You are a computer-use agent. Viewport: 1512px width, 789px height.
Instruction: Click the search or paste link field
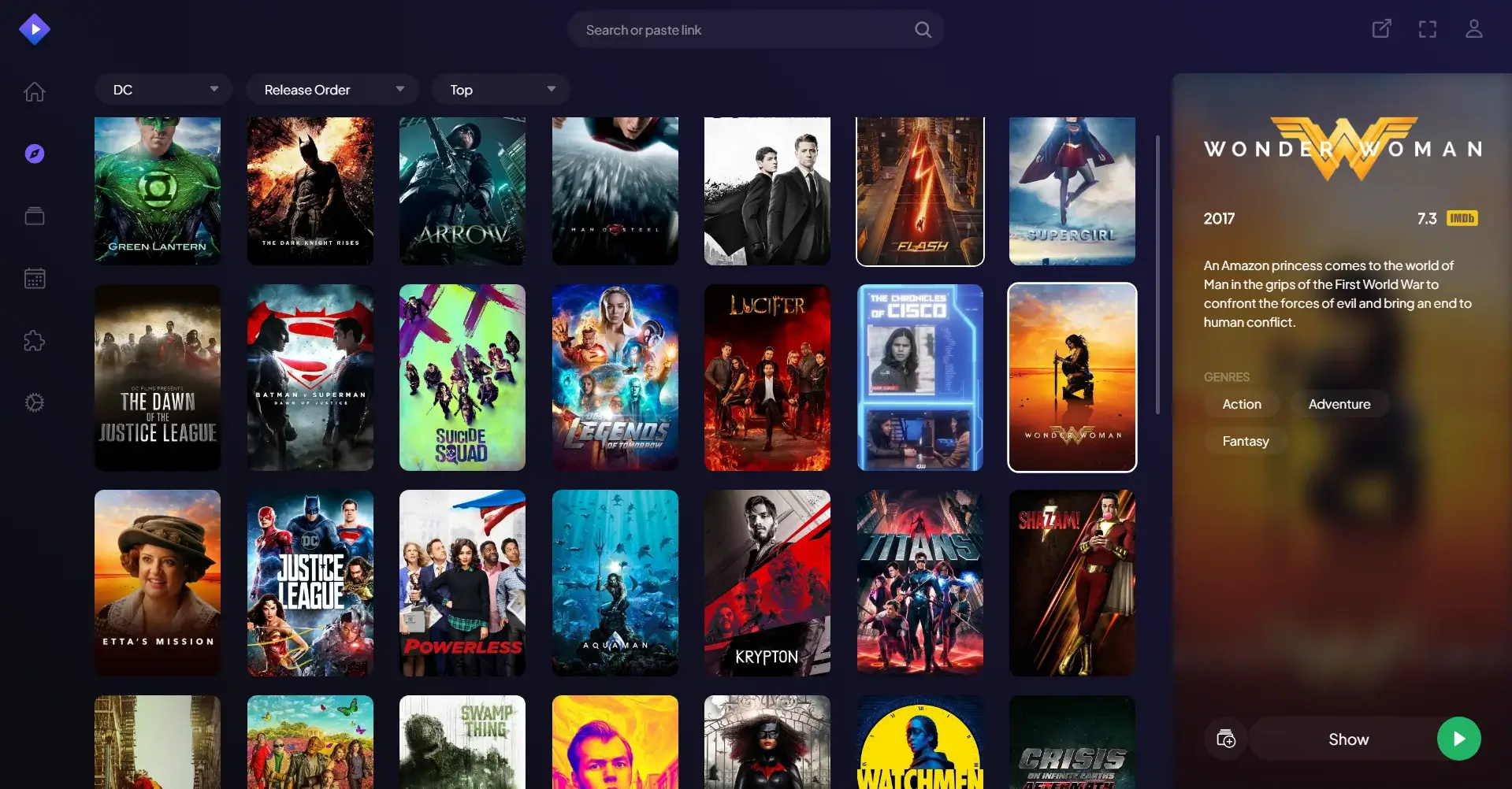tap(756, 30)
